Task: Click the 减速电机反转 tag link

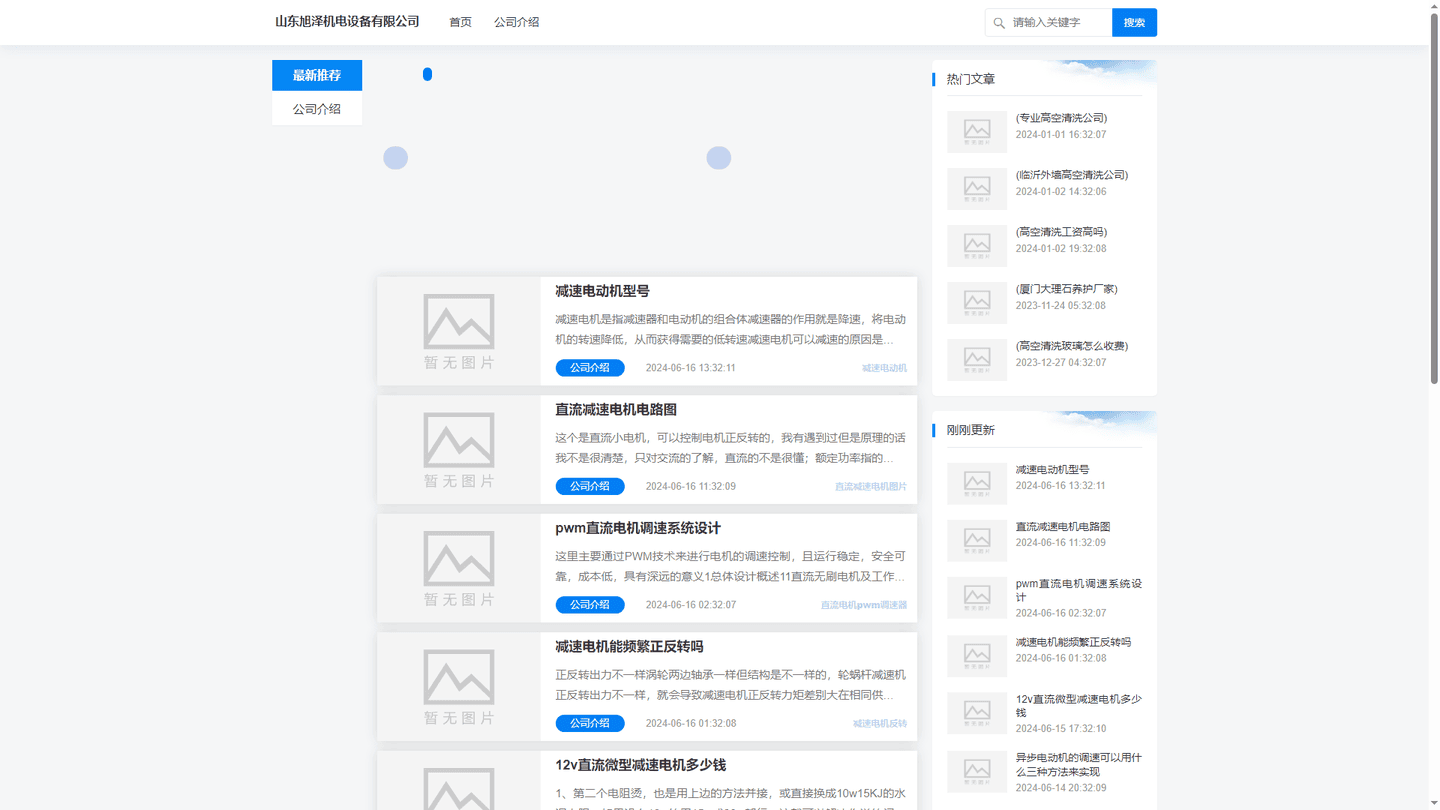Action: [880, 724]
